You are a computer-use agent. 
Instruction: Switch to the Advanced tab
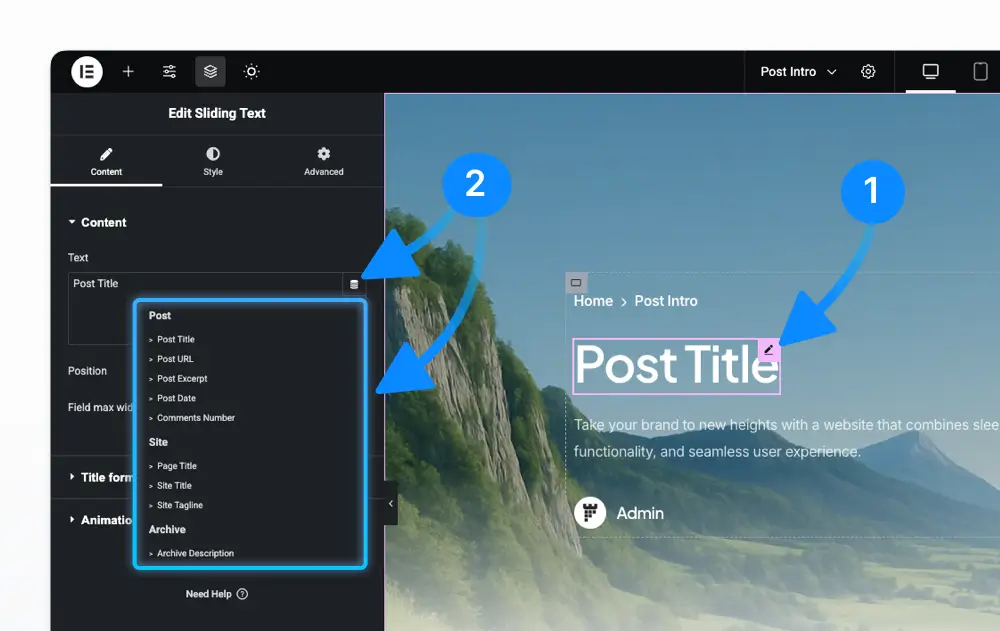tap(324, 161)
